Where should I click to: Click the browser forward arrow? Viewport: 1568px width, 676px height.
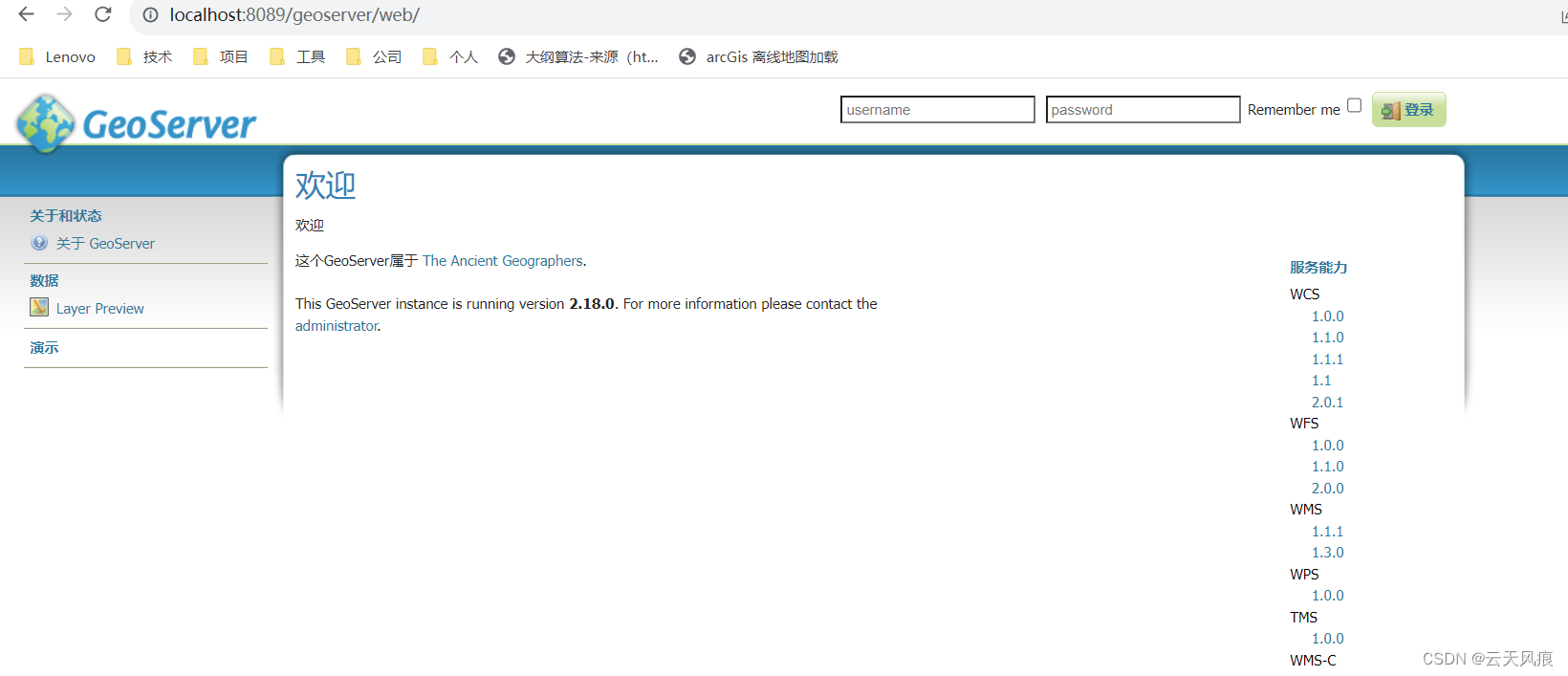click(x=65, y=14)
